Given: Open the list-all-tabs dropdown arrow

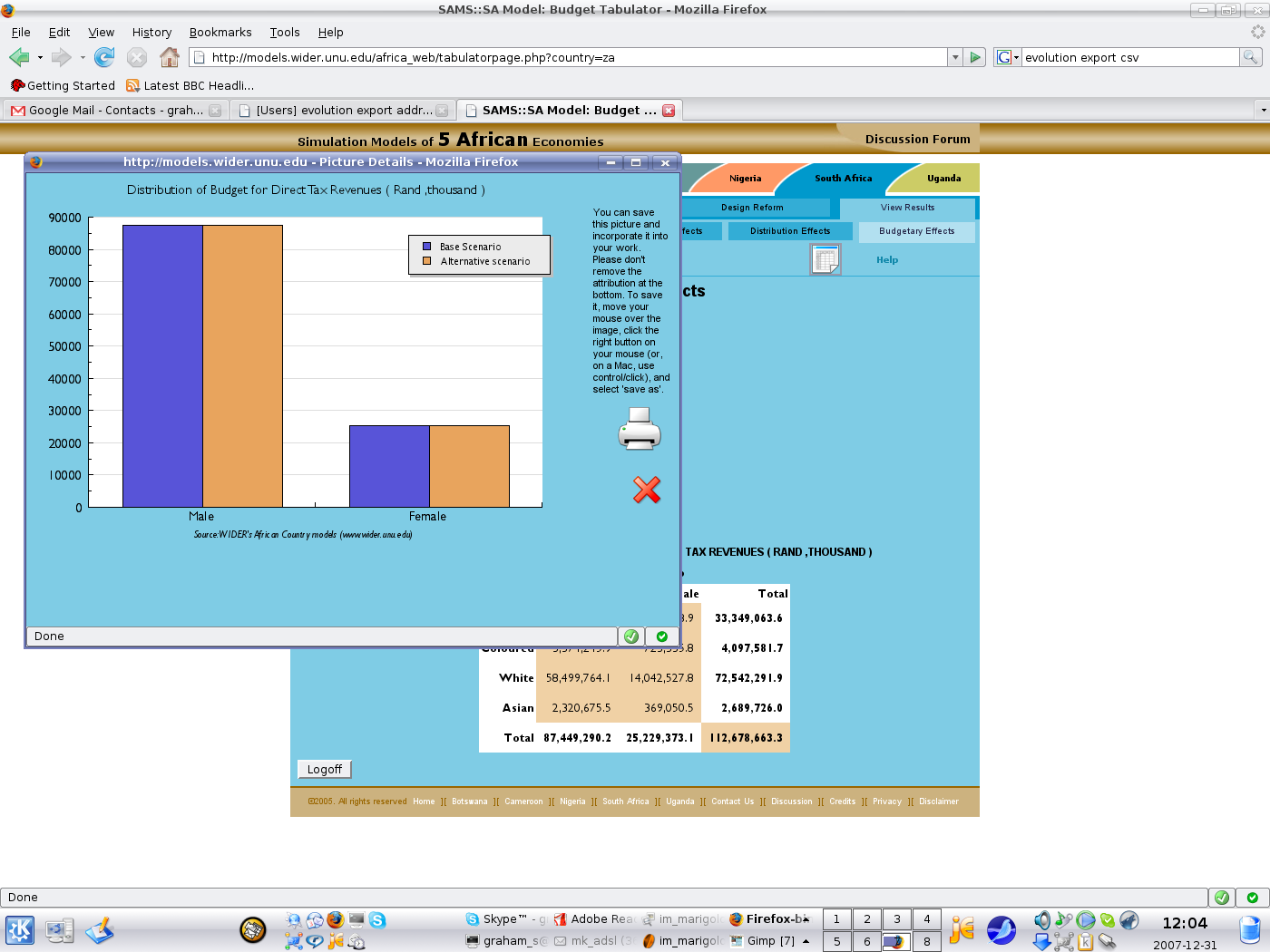Looking at the screenshot, I should [x=1263, y=110].
